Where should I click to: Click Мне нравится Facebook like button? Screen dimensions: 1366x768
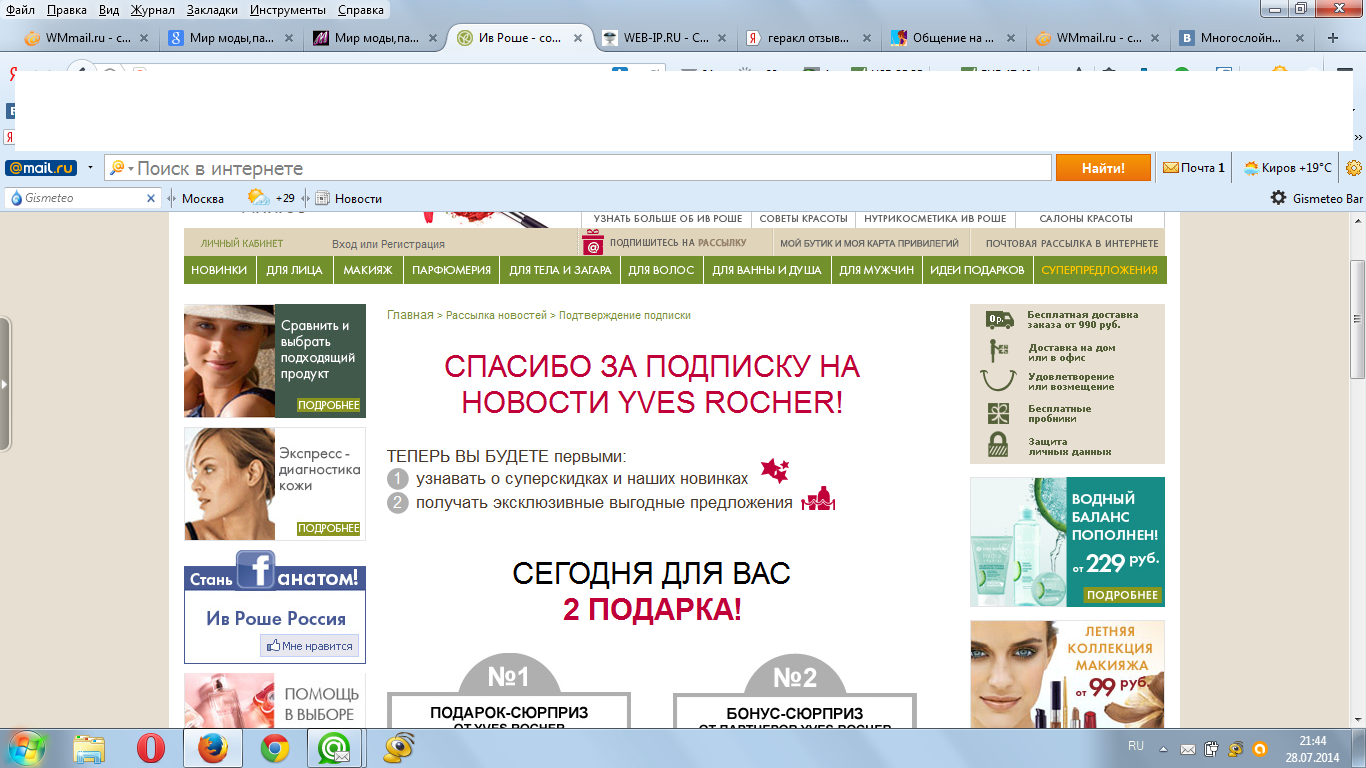(309, 646)
